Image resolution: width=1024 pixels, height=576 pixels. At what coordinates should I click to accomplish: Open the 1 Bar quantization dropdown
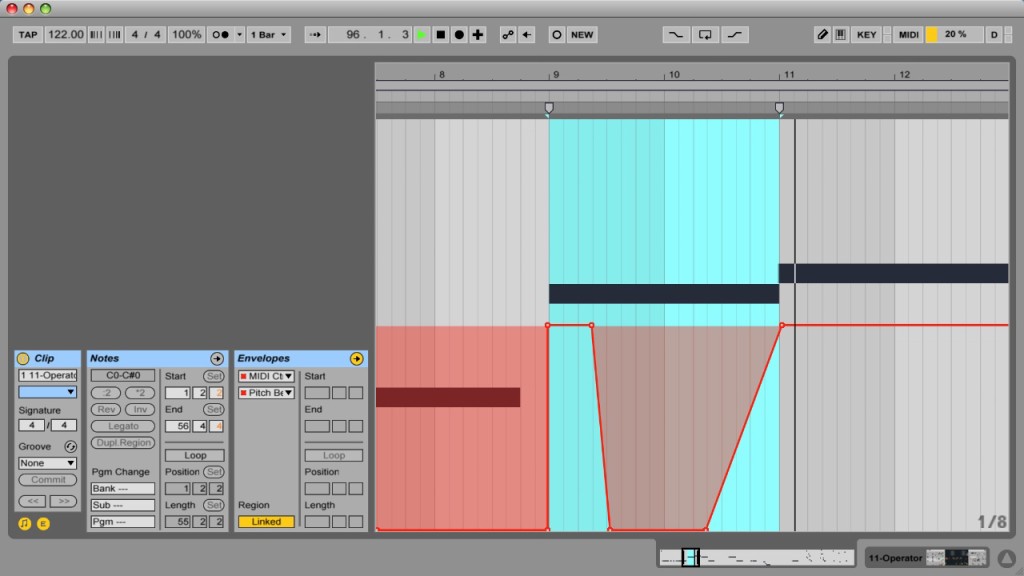click(268, 34)
